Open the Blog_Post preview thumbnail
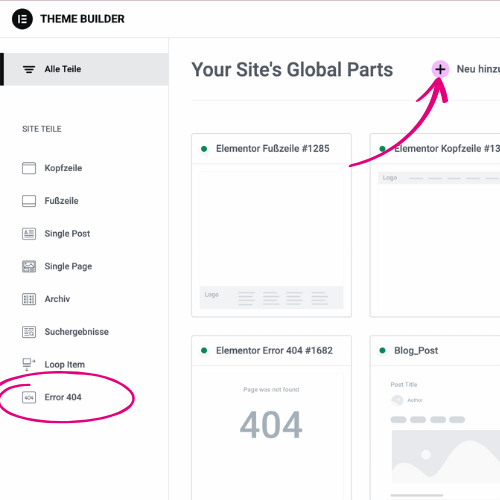The image size is (500, 500). click(x=439, y=437)
